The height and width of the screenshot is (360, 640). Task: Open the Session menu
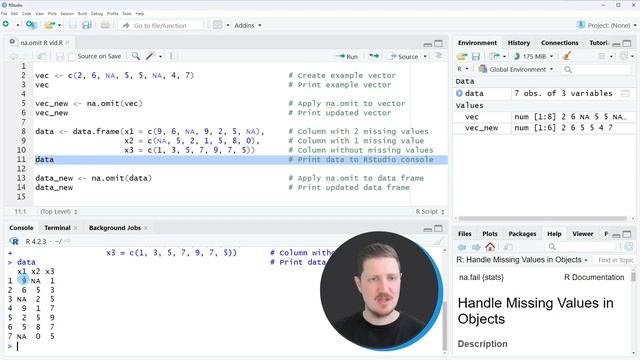67,13
